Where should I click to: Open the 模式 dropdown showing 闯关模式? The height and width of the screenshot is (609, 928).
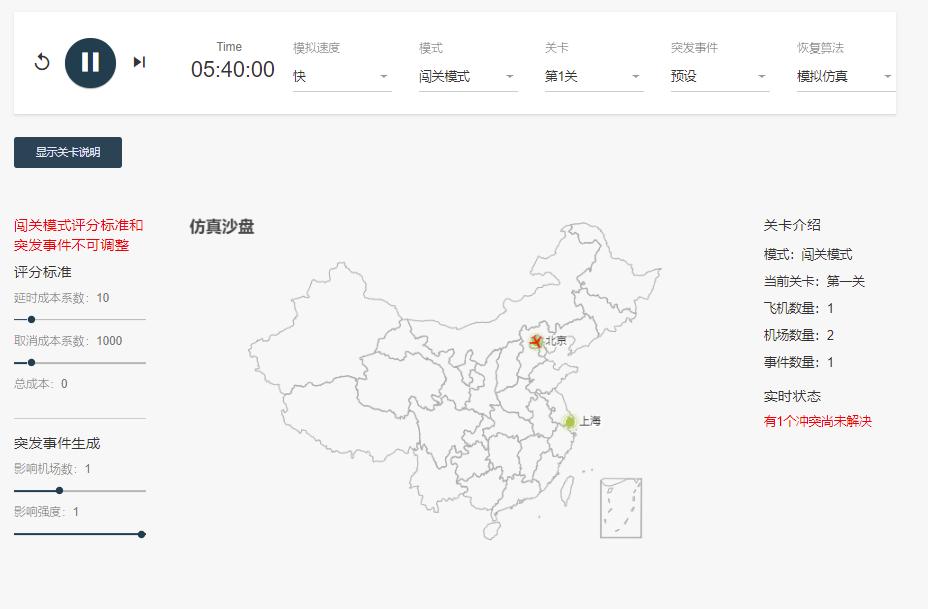467,76
